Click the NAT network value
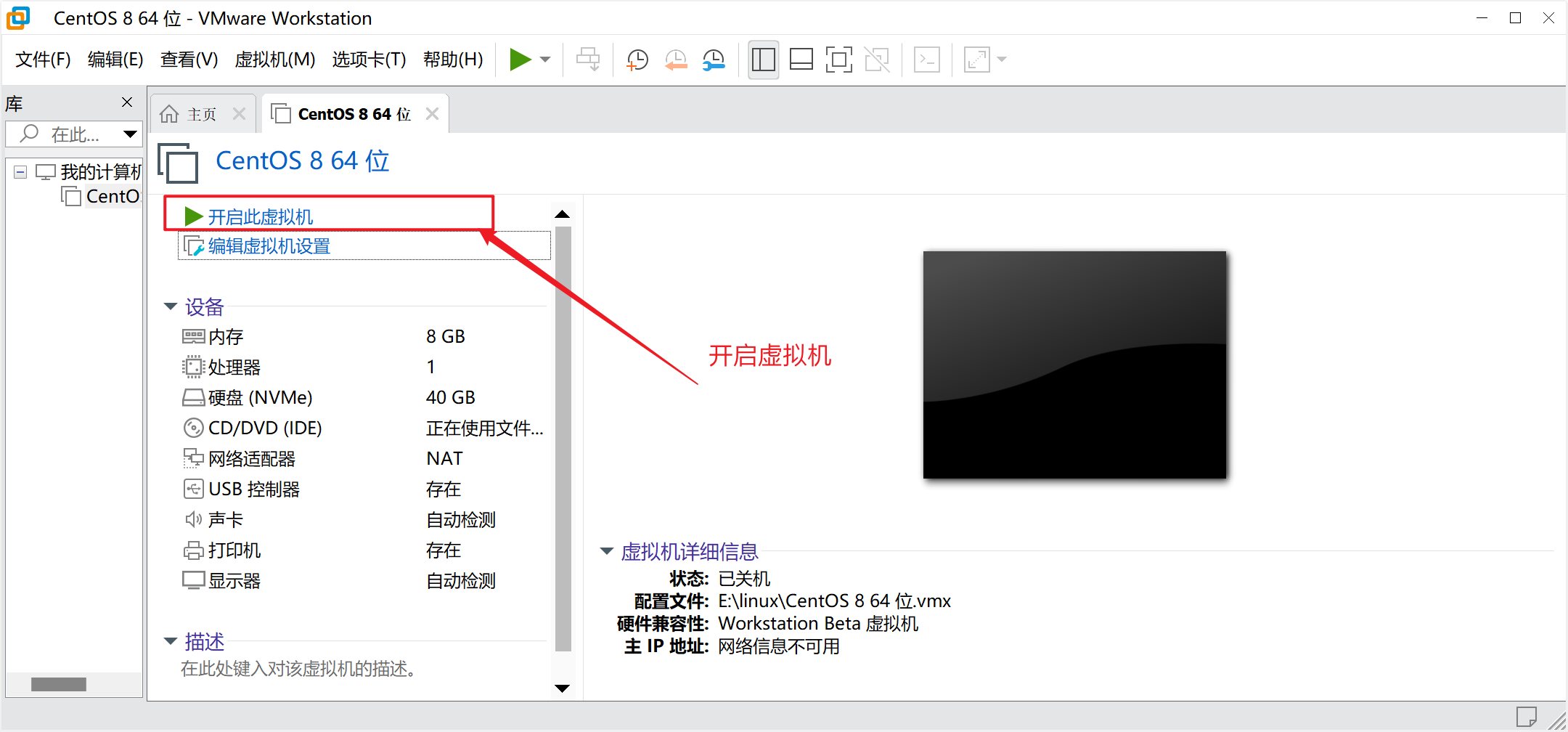The image size is (1568, 732). click(x=444, y=459)
